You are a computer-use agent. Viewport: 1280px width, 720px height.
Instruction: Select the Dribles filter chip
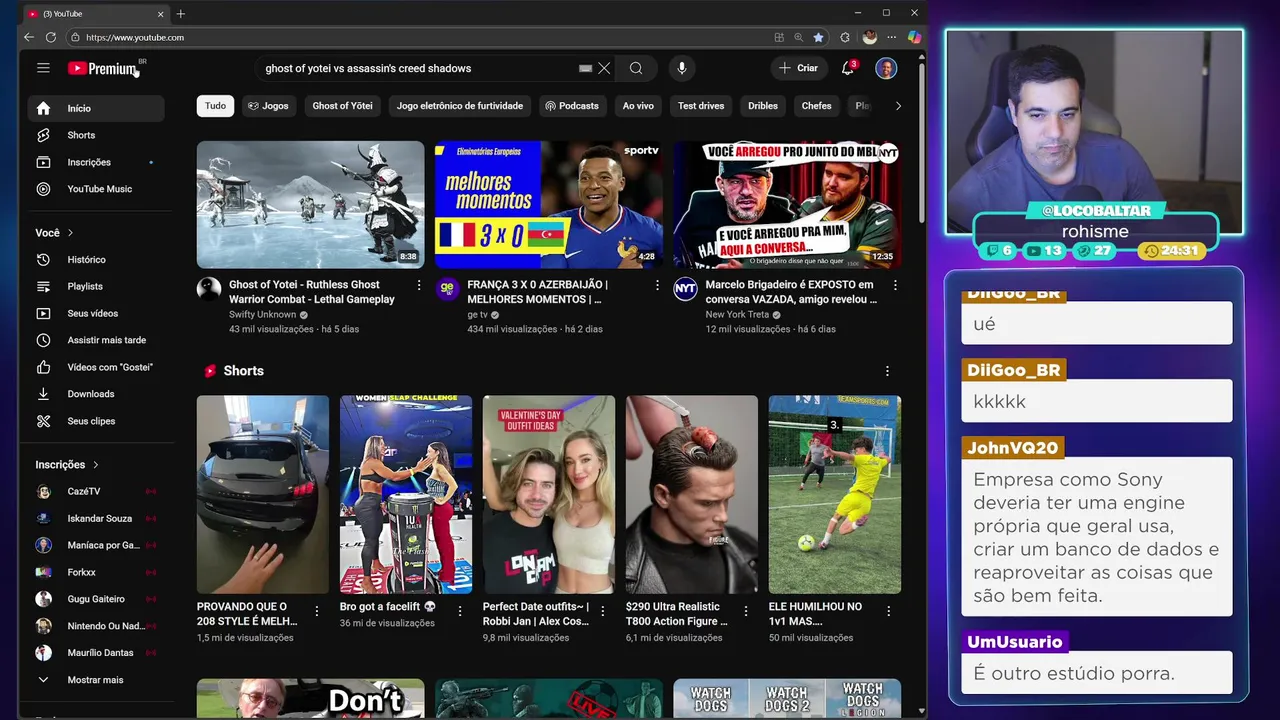763,106
